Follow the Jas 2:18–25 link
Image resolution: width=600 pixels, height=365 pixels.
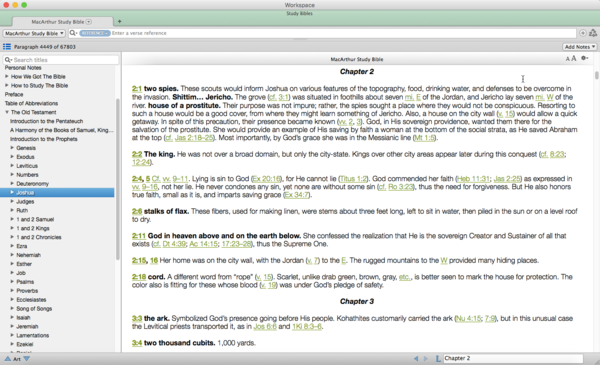[x=194, y=137]
